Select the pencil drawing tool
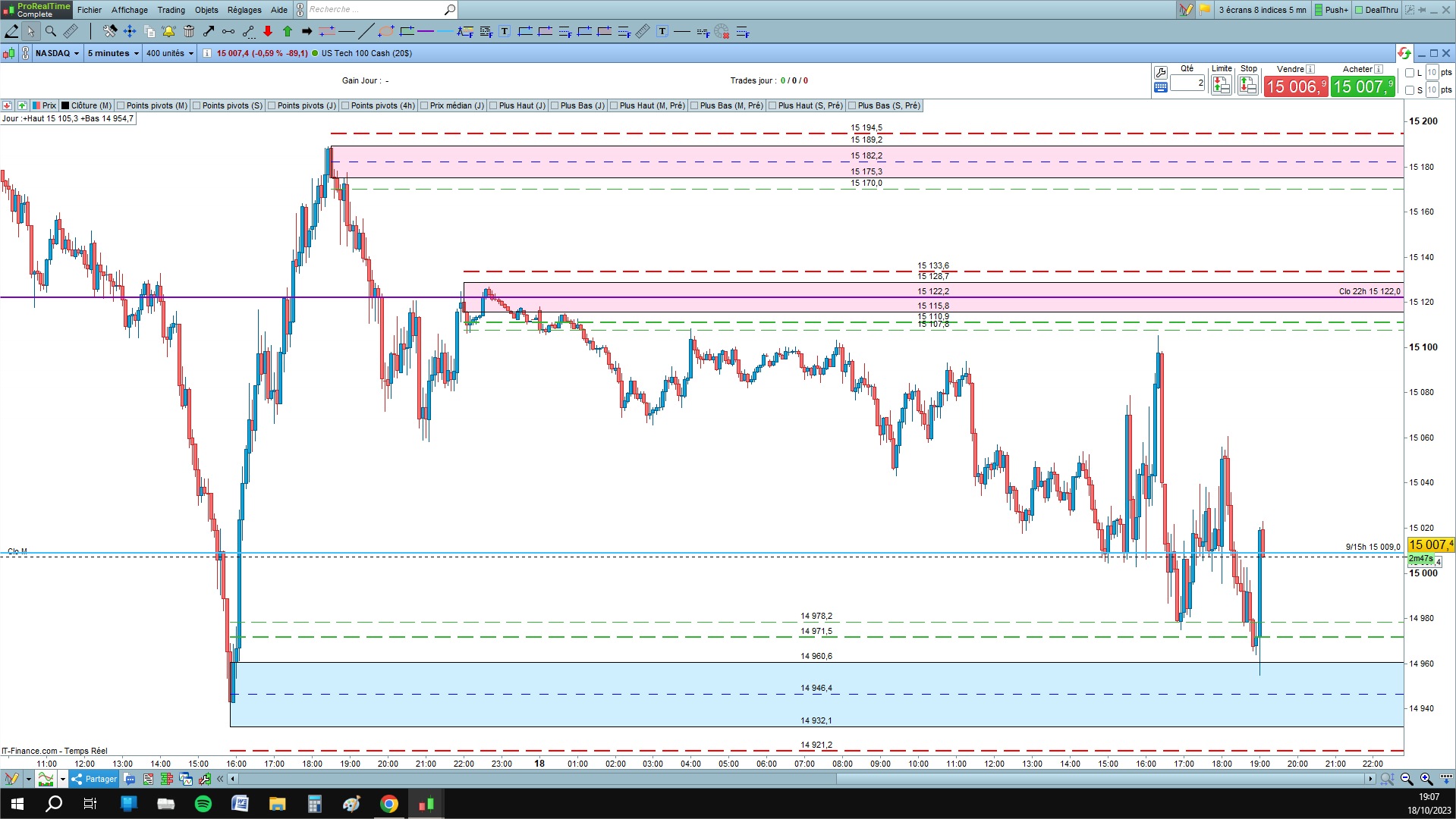This screenshot has width=1456, height=819. click(12, 31)
